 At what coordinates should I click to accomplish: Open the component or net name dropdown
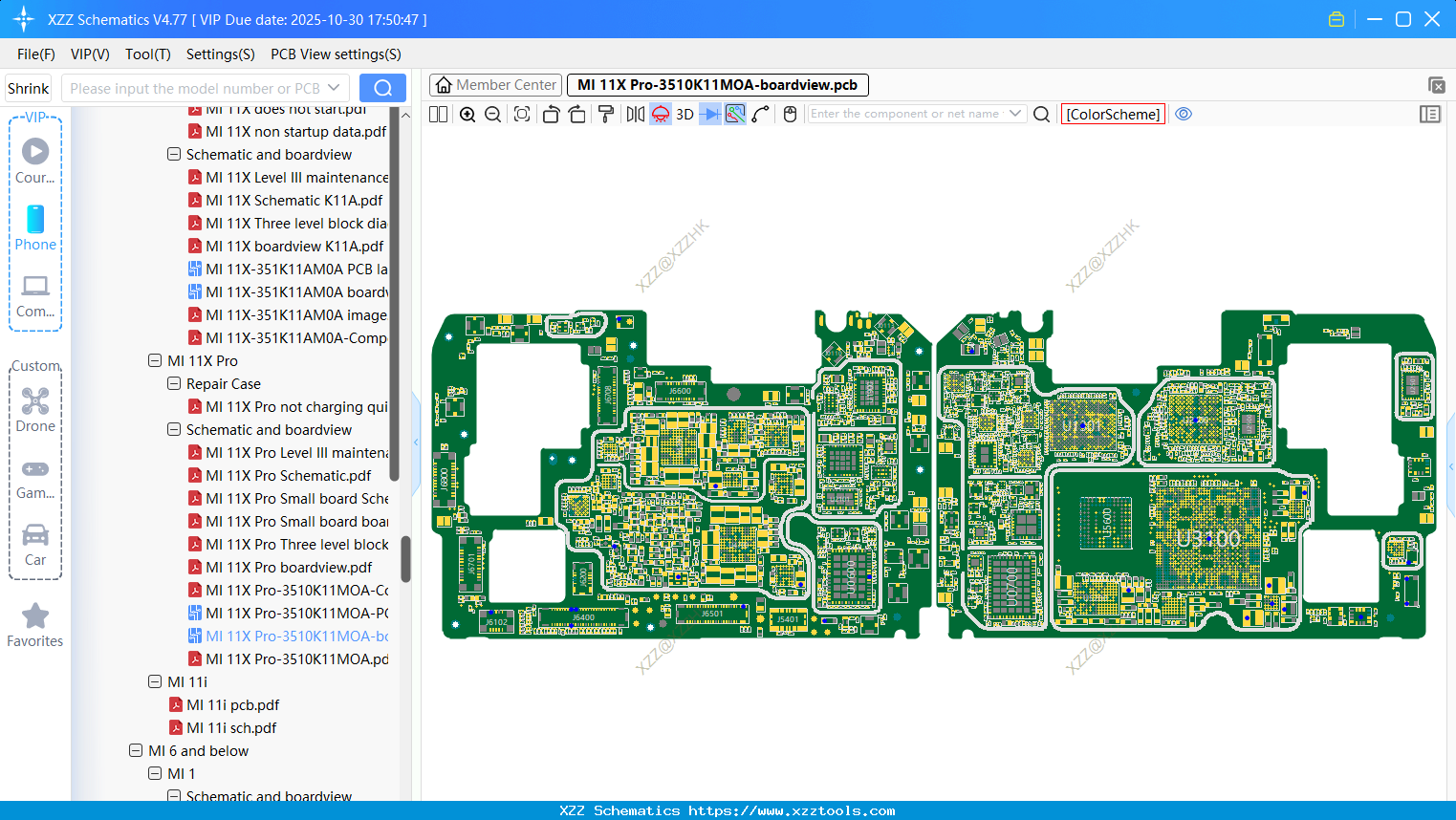point(1015,114)
